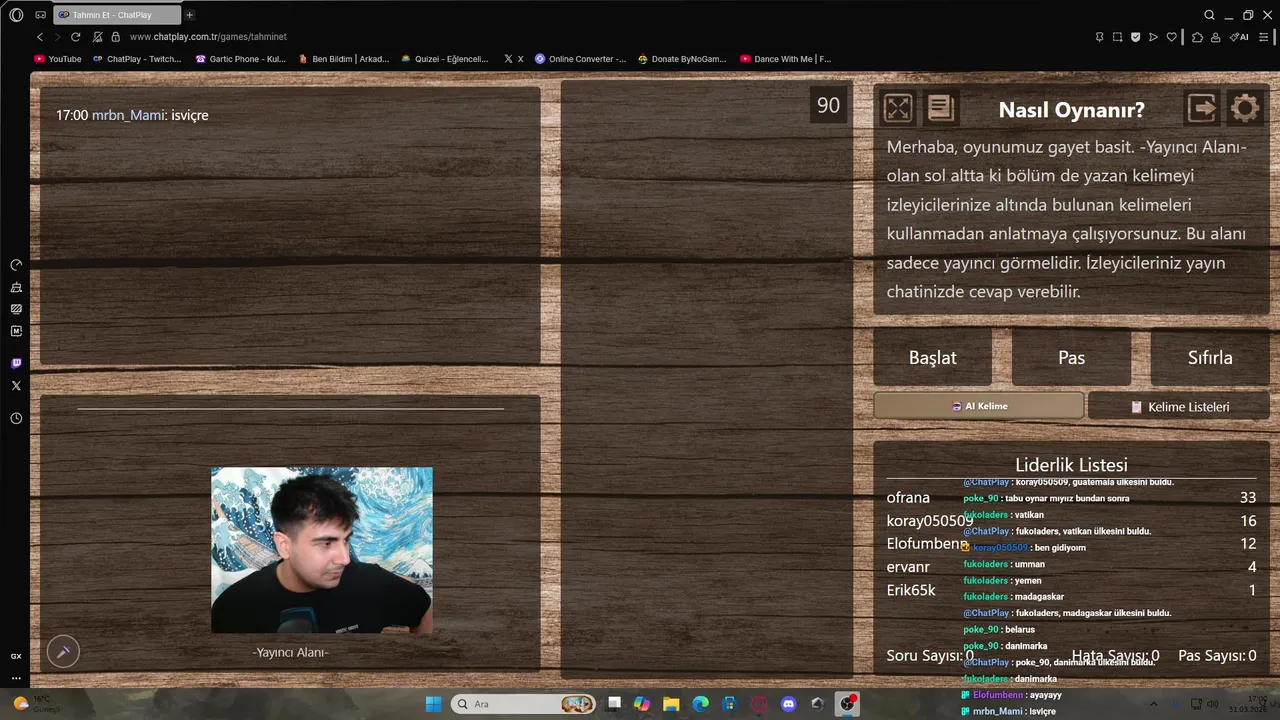Click the streamer webcam thumbnail
The height and width of the screenshot is (720, 1280).
click(x=322, y=550)
